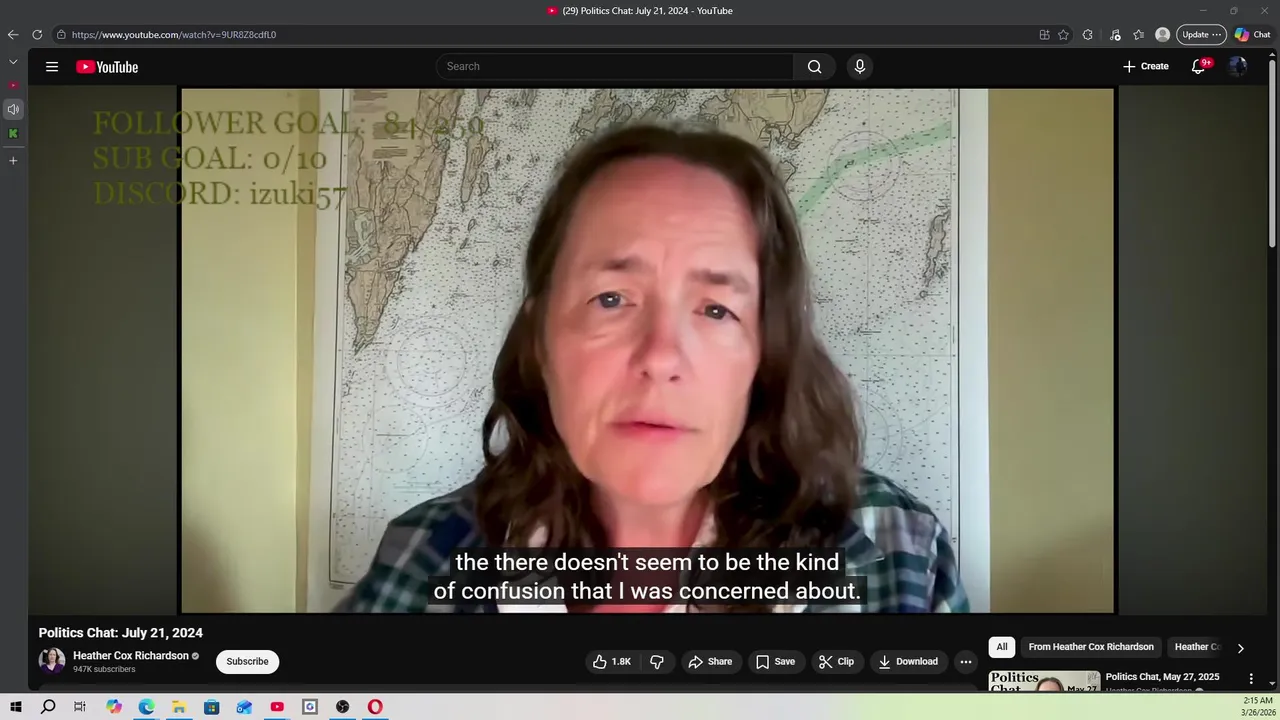Open the YouTube hamburger guide menu

(52, 67)
